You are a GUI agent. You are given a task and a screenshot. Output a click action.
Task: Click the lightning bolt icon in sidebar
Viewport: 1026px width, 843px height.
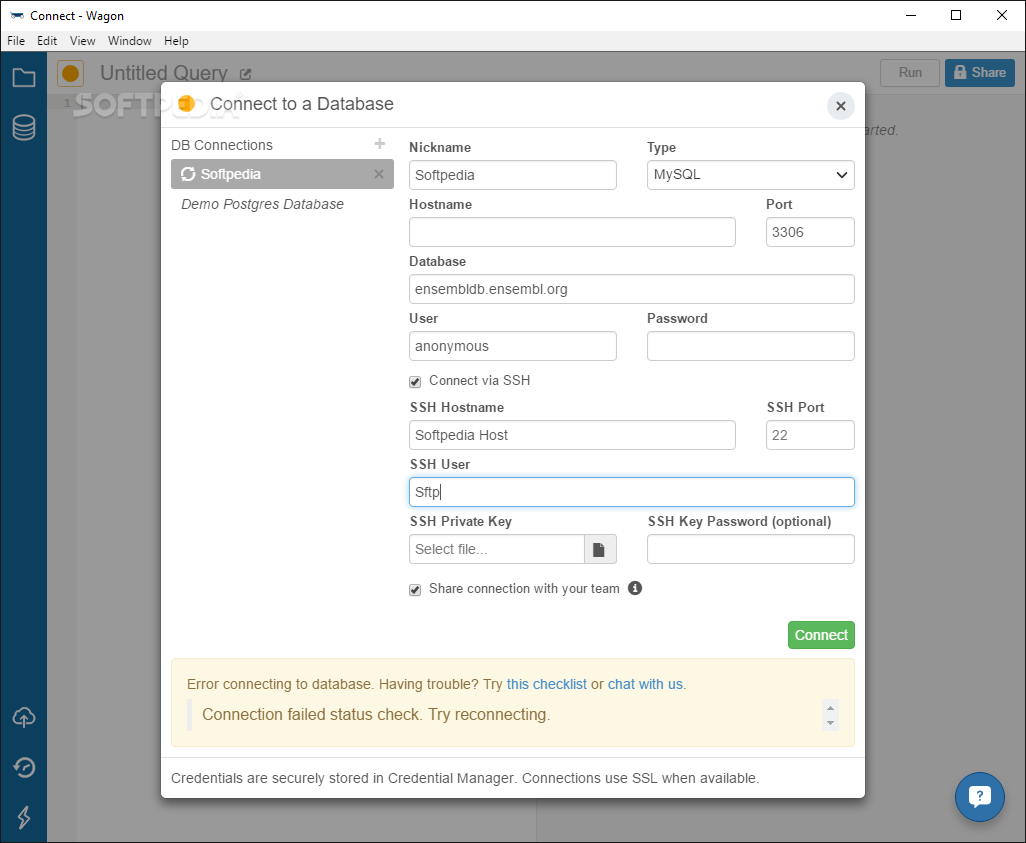[24, 817]
